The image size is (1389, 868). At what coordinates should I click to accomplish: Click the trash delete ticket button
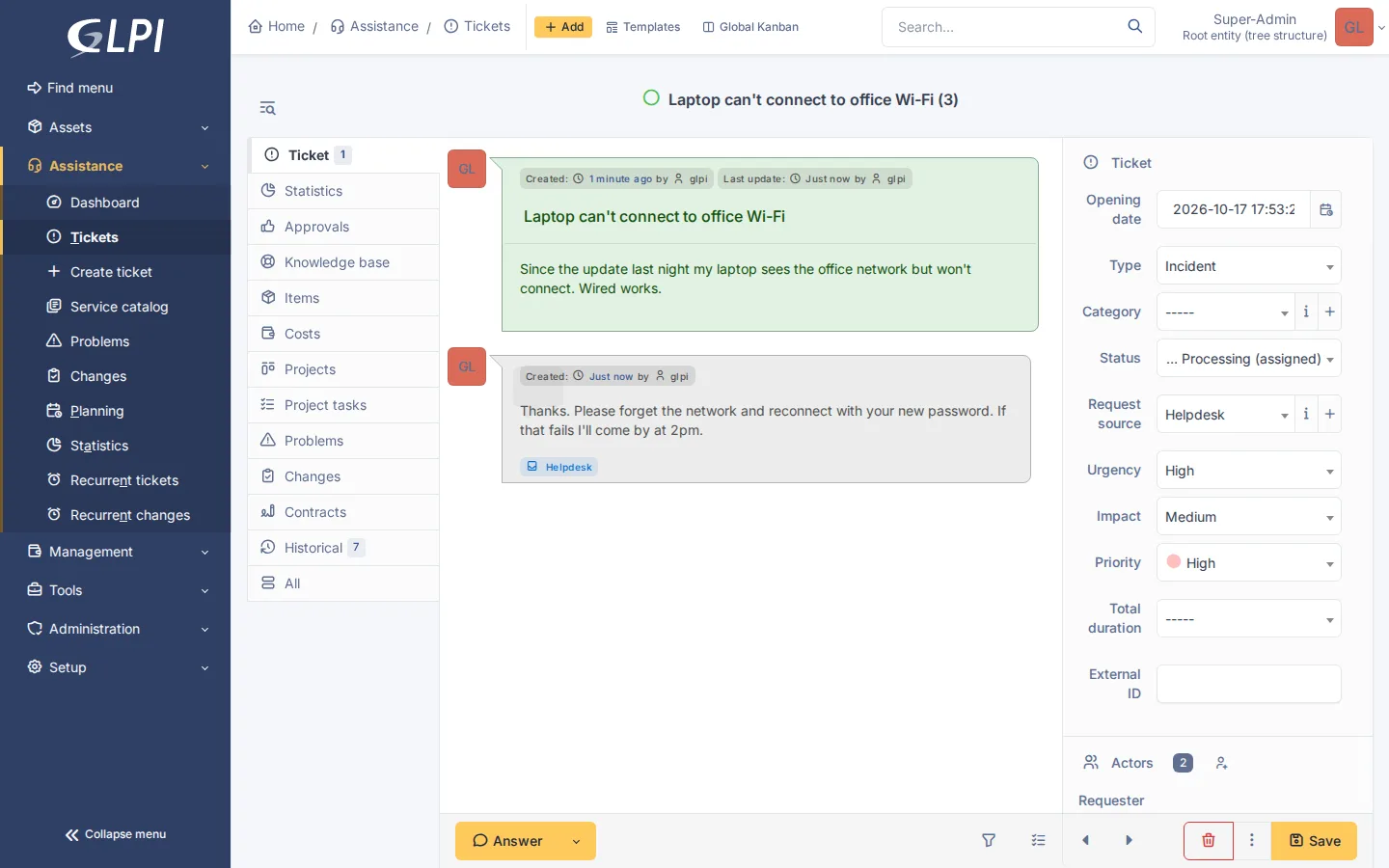[x=1208, y=840]
